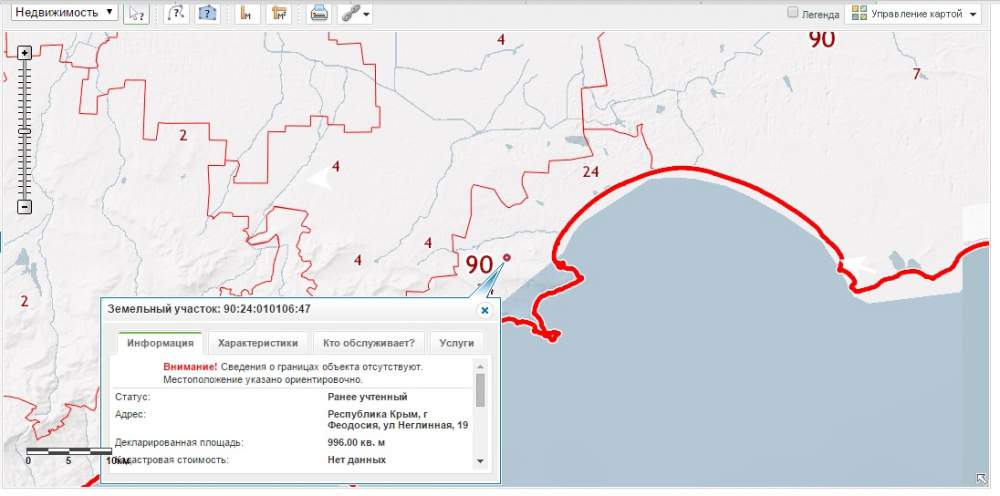Click the popup scrollbar up arrow
Viewport: 1000px width, 496px height.
click(480, 366)
